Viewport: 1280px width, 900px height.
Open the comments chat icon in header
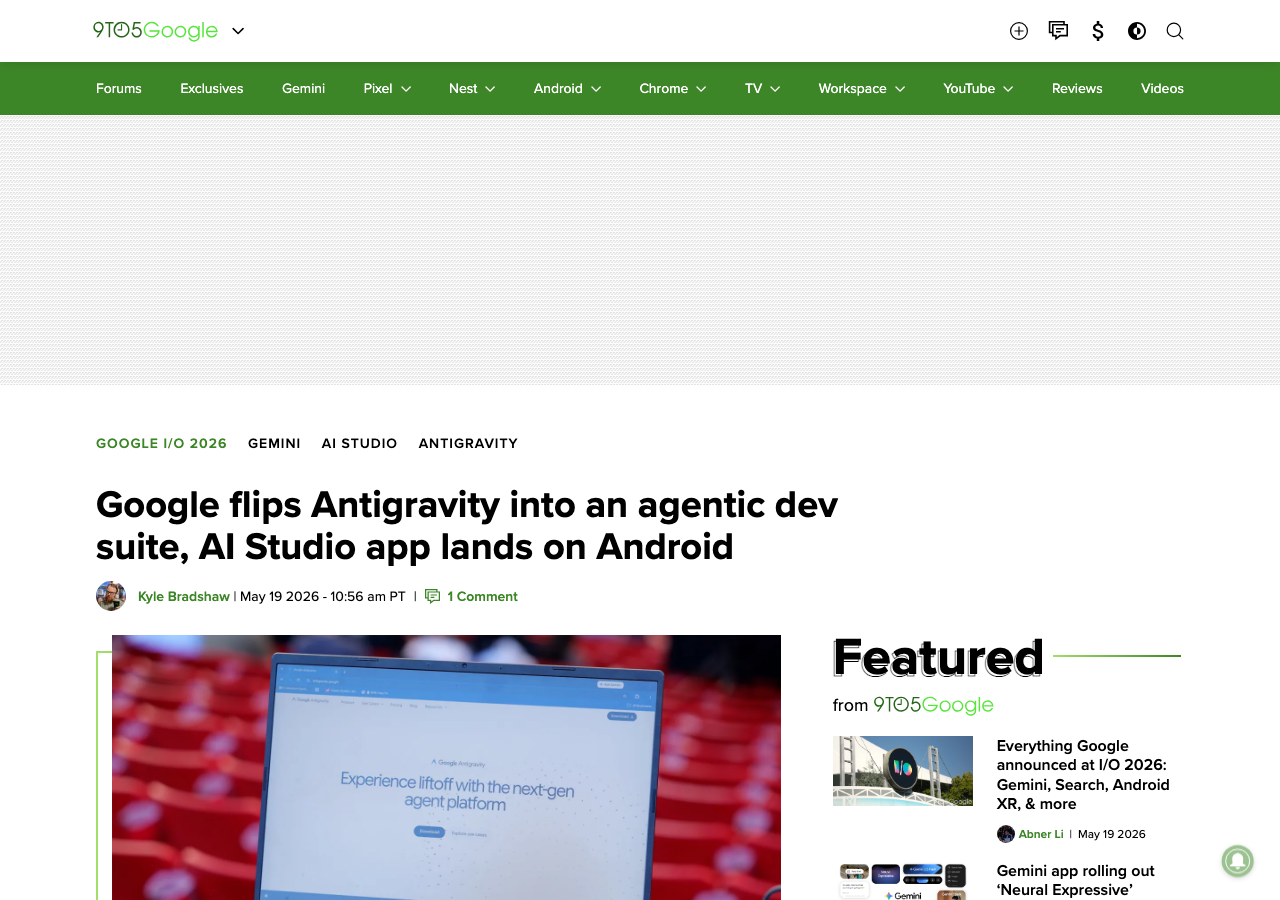click(1058, 31)
